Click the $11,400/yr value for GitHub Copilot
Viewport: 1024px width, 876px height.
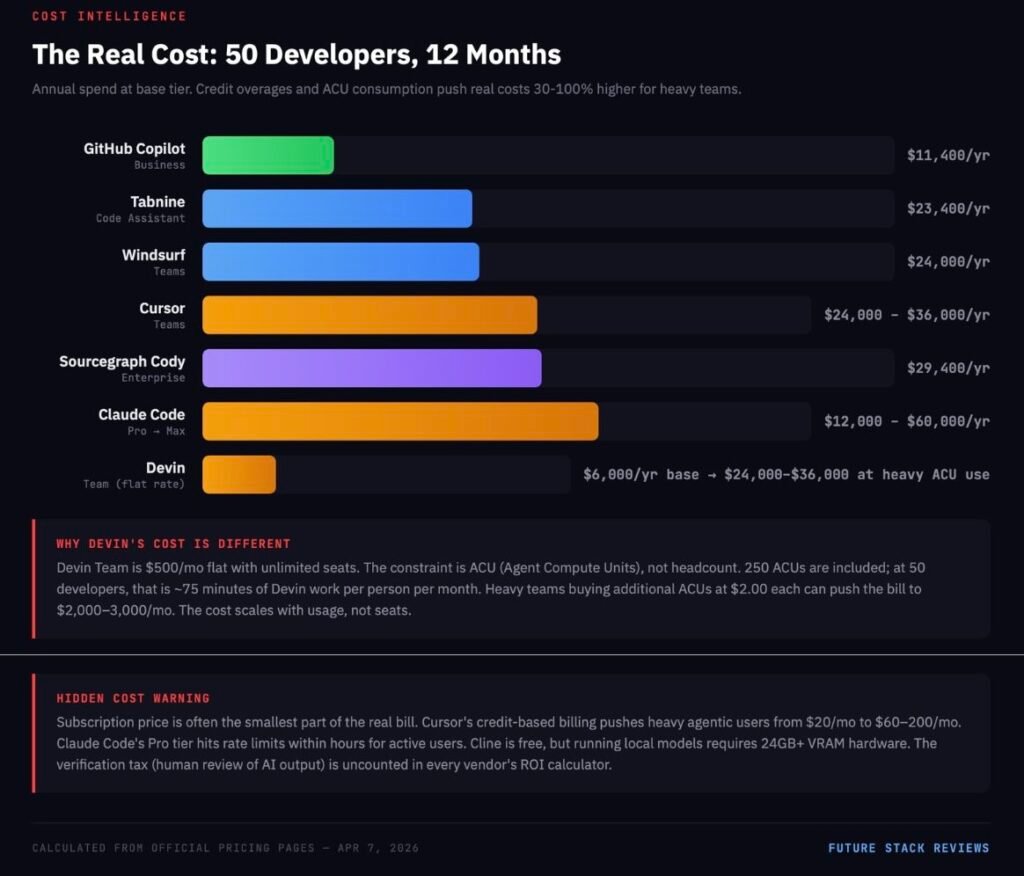tap(946, 155)
